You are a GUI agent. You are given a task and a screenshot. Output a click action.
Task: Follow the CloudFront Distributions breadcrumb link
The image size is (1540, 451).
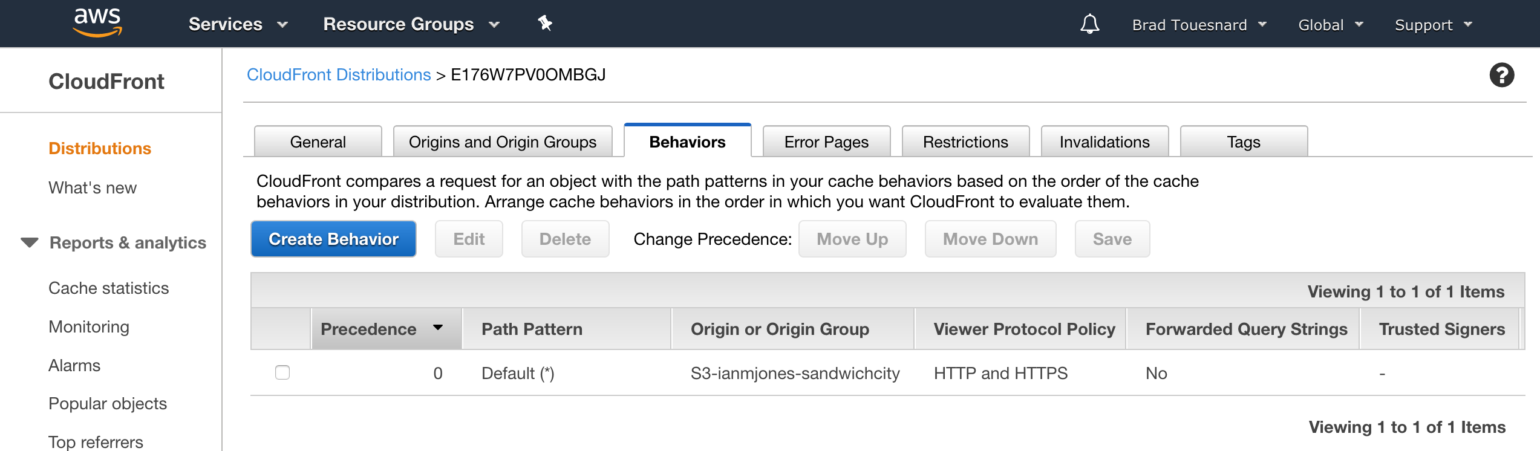(x=339, y=75)
